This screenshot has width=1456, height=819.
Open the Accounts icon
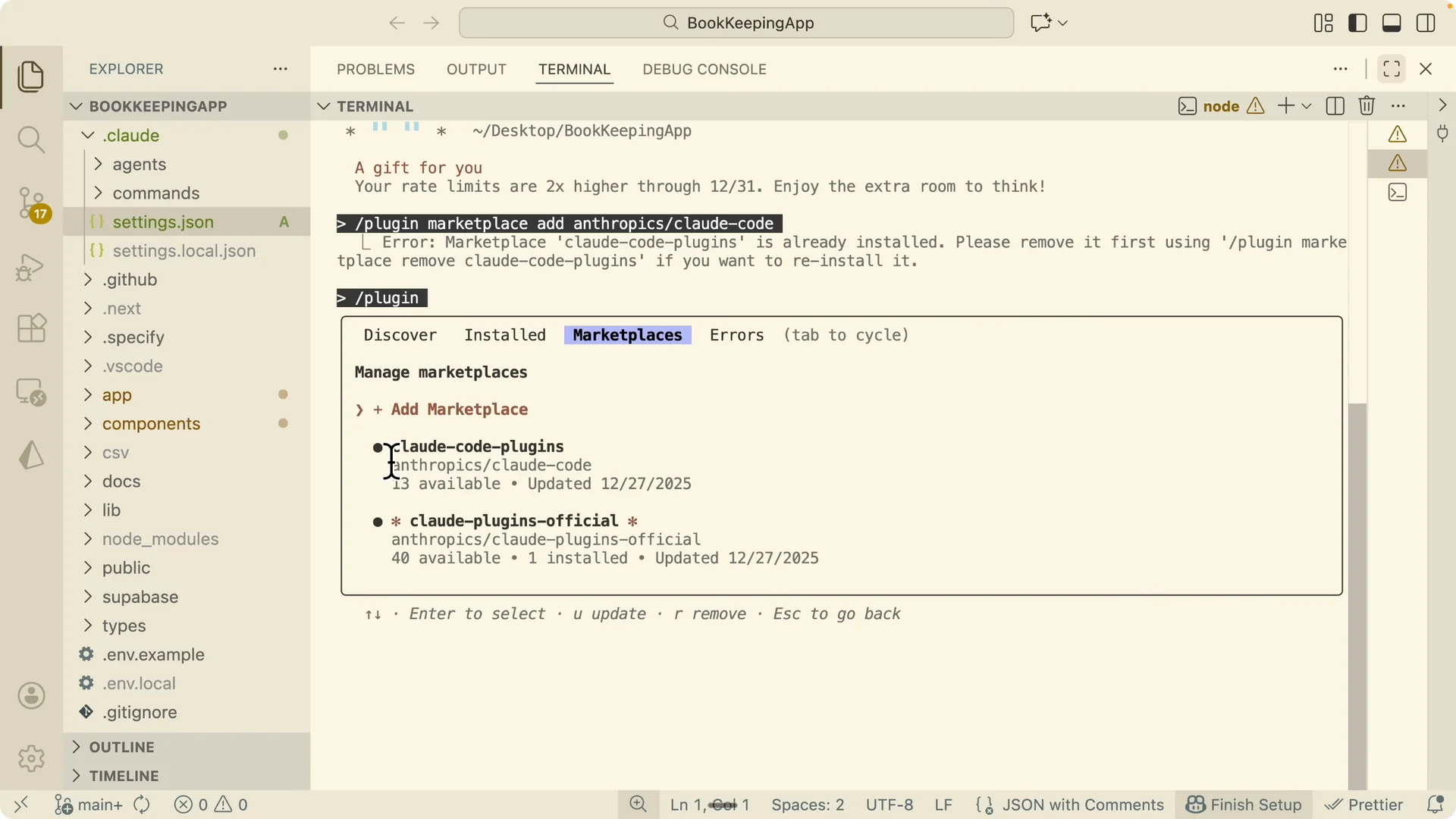31,695
